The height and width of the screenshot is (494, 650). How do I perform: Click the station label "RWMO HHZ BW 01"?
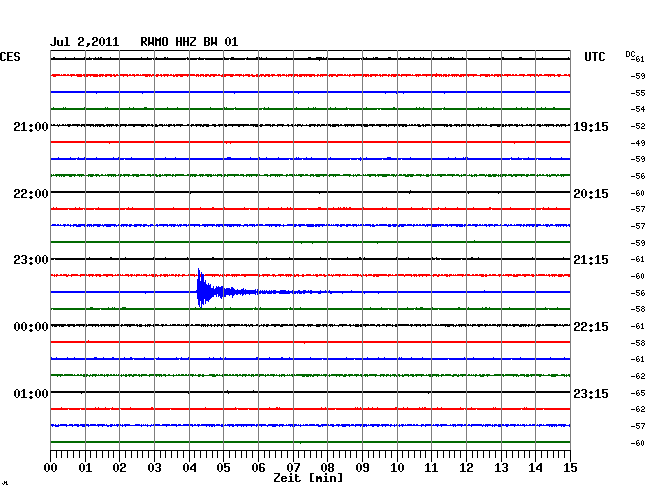click(189, 42)
